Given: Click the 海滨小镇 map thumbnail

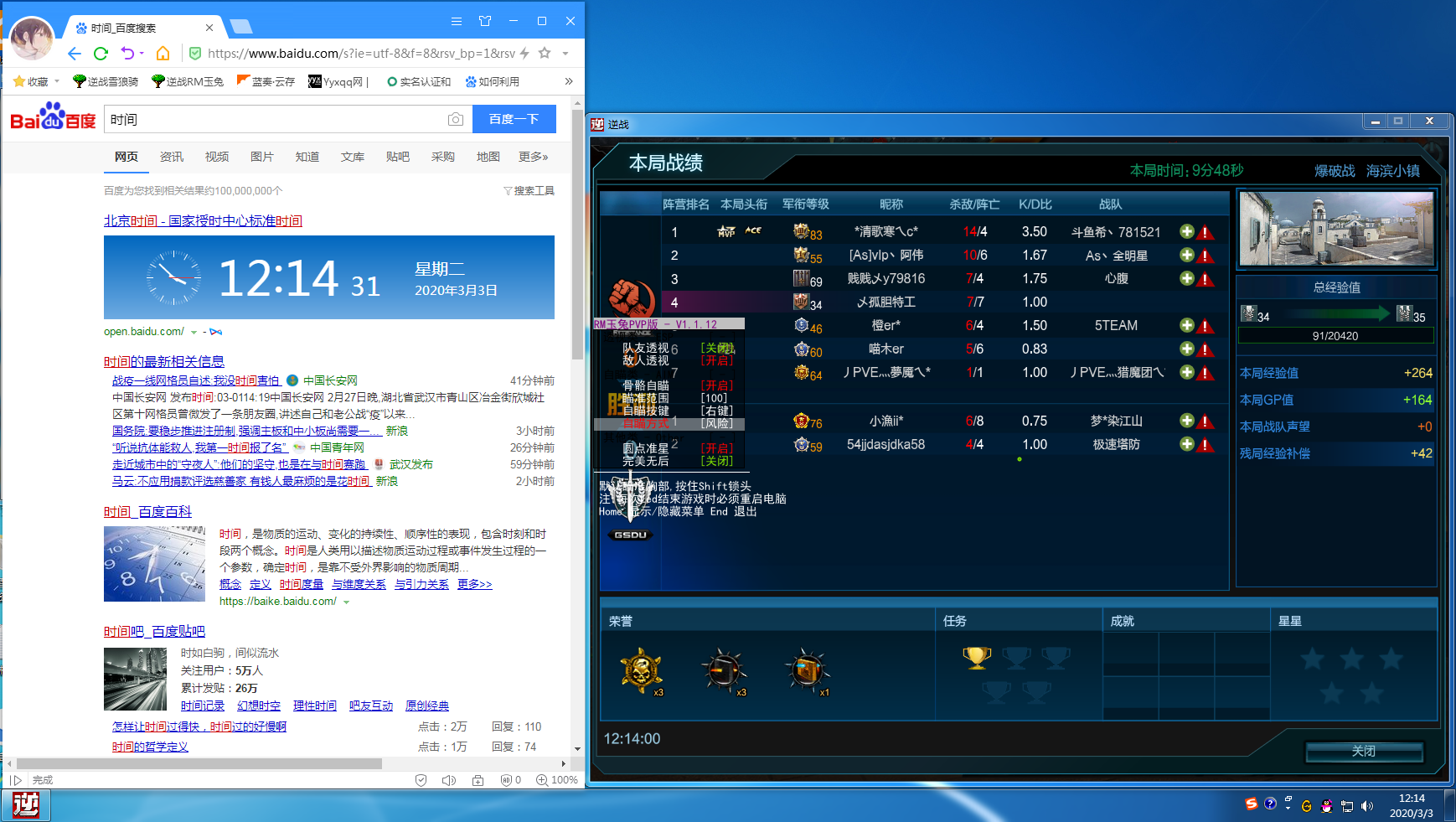Looking at the screenshot, I should (1336, 228).
